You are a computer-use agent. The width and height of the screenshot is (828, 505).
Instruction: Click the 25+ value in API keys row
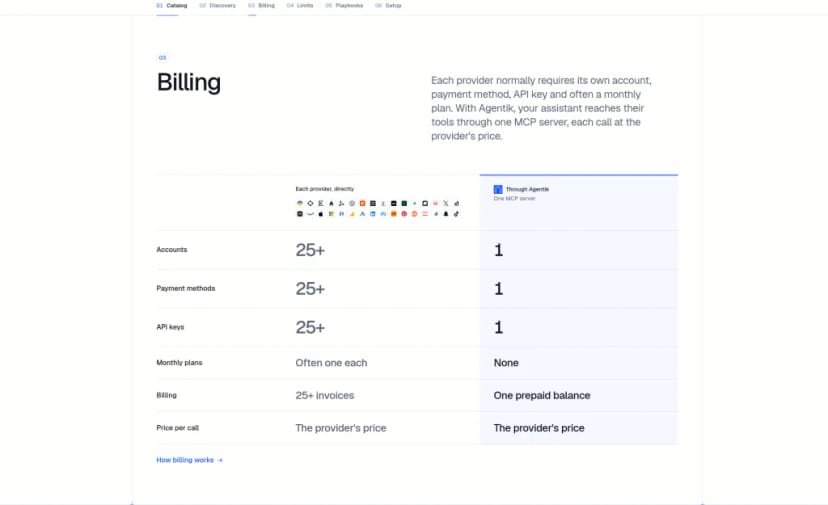[310, 328]
